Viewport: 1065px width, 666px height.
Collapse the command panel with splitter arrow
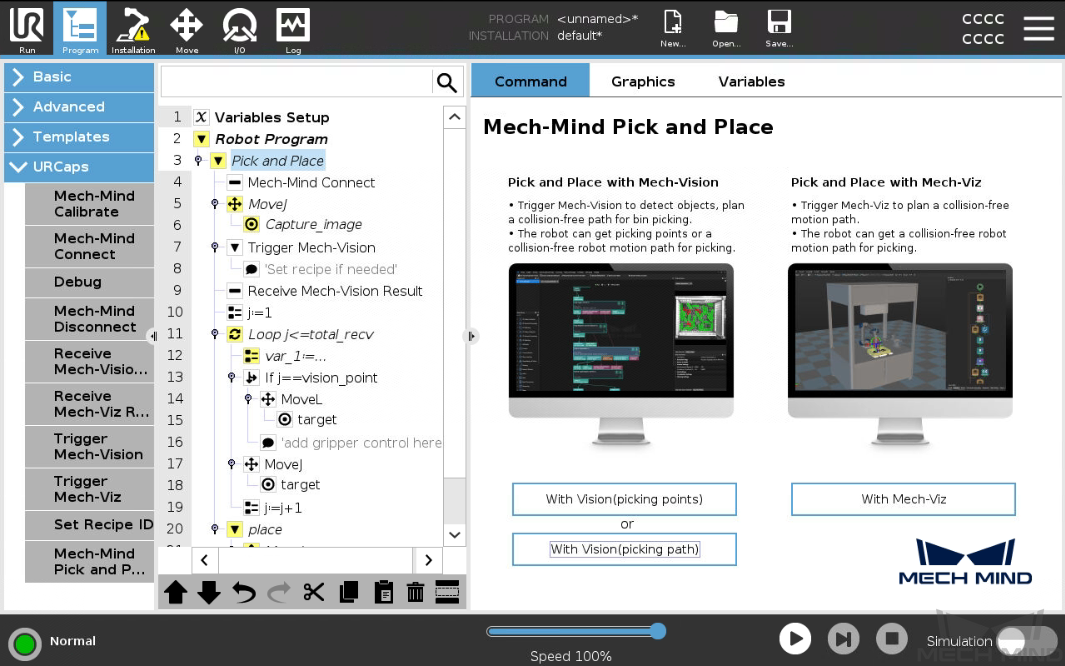coord(472,336)
